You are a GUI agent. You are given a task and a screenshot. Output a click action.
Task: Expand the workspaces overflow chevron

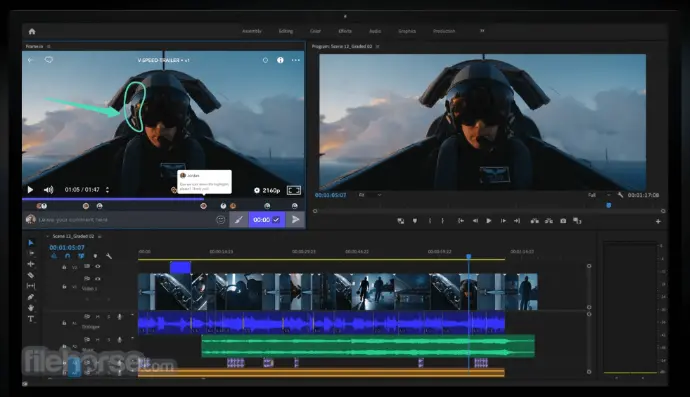(482, 31)
